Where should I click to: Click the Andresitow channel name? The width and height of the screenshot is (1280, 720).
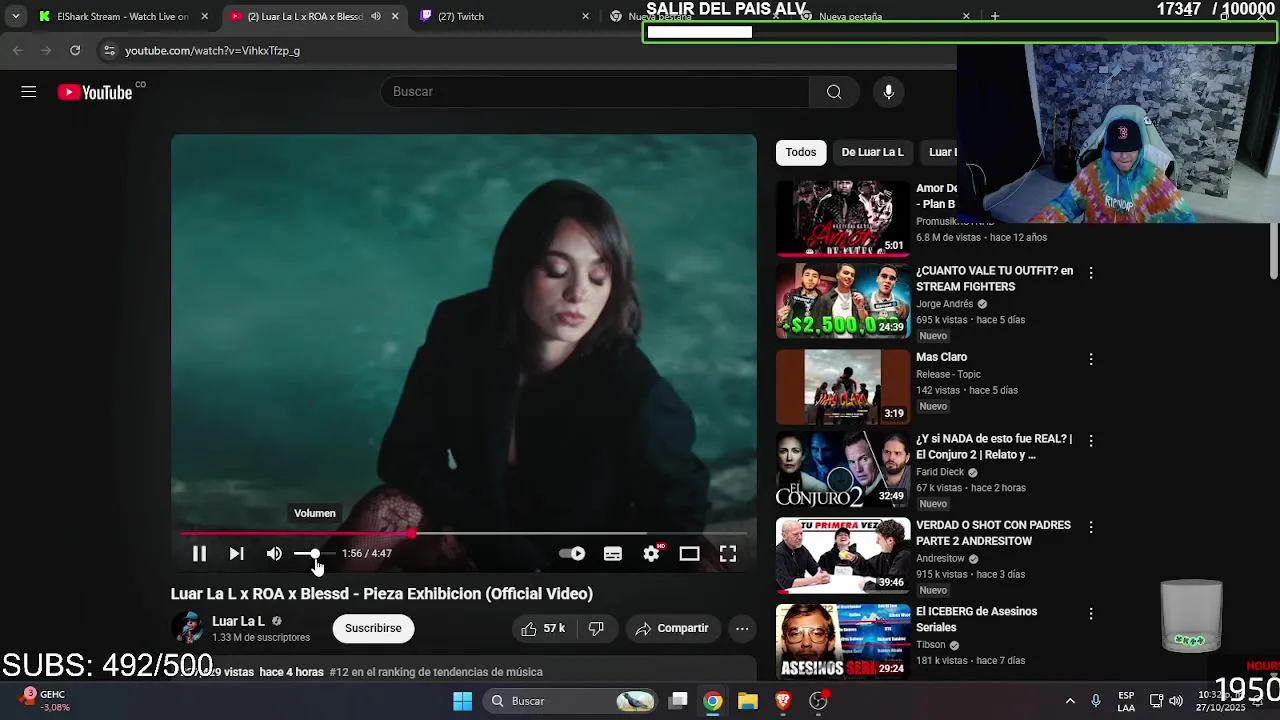tap(940, 559)
